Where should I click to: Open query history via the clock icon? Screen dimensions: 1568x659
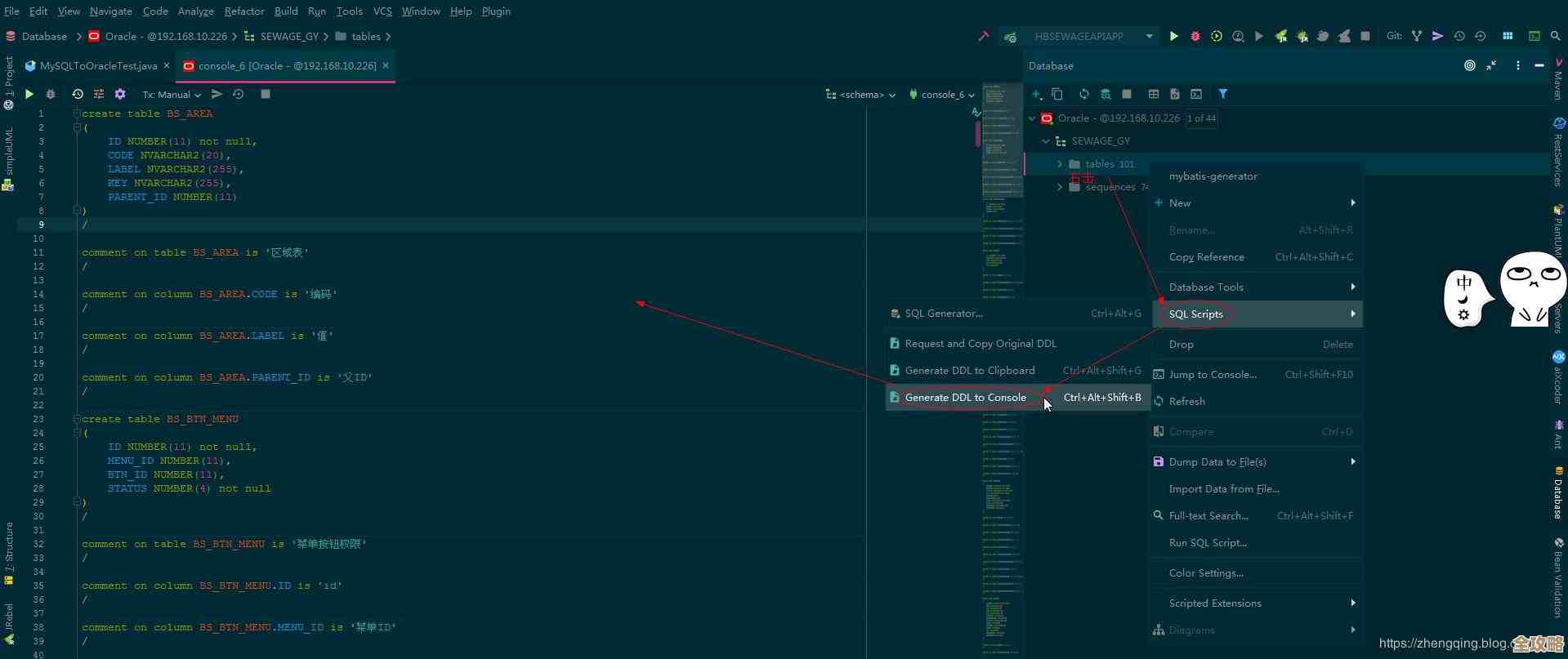coord(77,94)
